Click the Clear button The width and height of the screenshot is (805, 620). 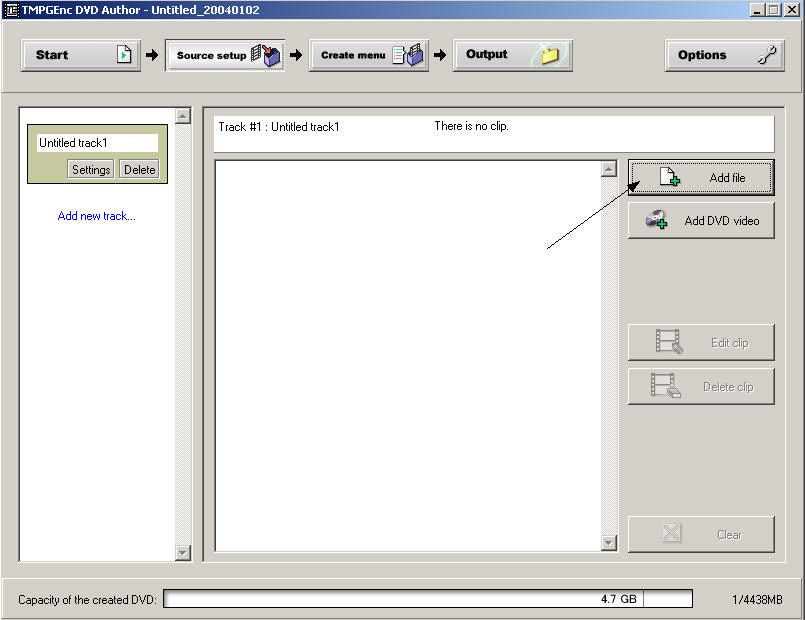[x=701, y=534]
